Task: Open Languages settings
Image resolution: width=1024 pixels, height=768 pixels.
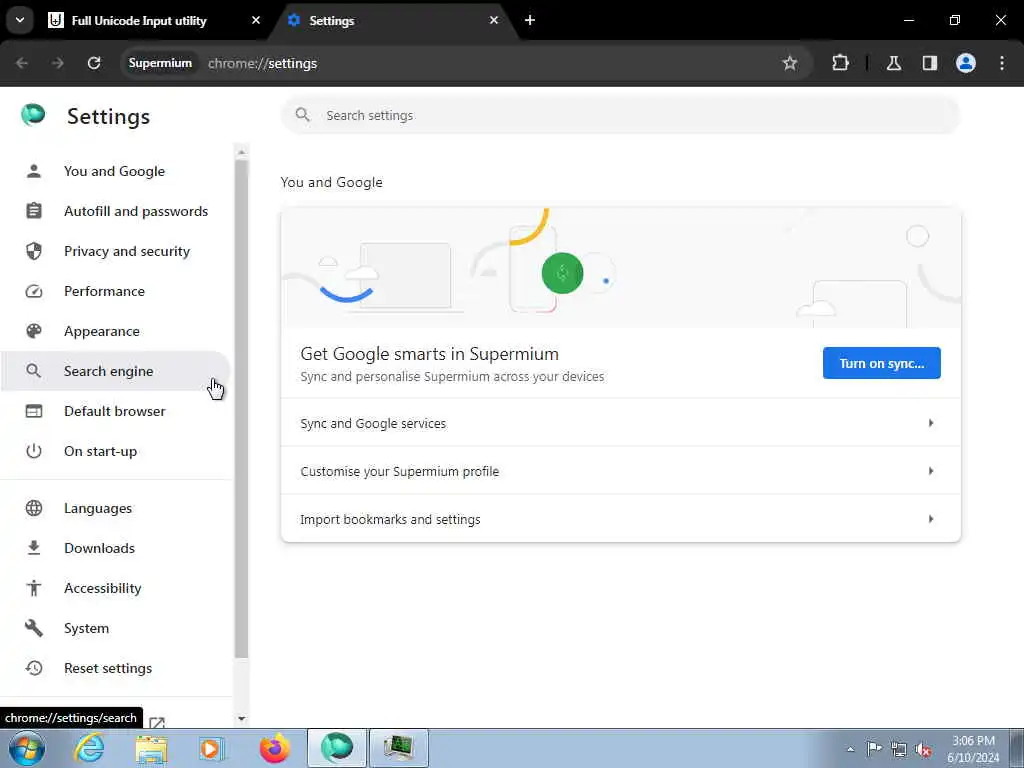Action: point(115,508)
